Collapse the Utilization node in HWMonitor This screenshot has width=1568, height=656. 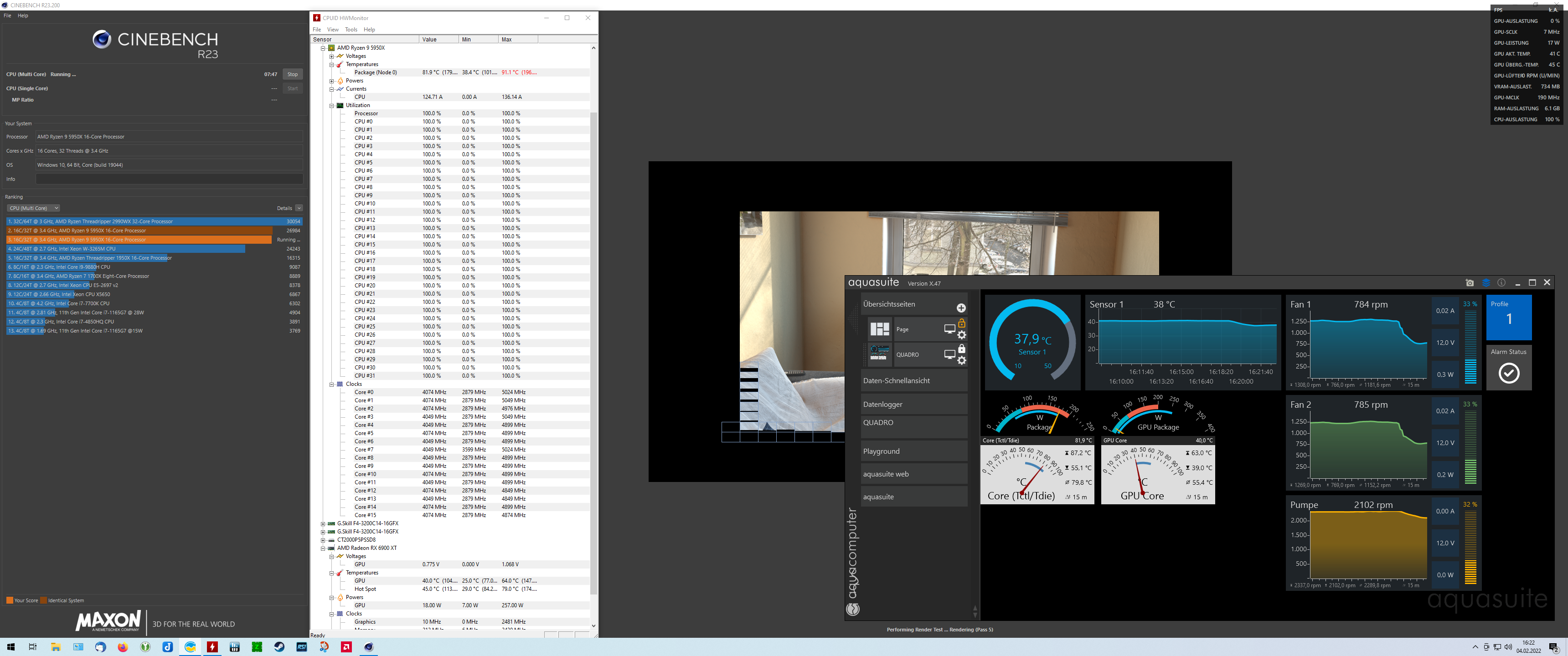332,105
